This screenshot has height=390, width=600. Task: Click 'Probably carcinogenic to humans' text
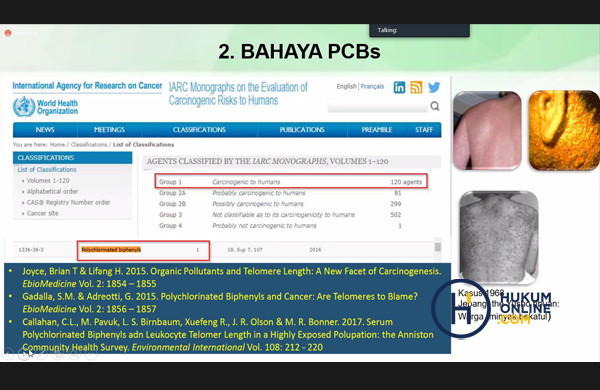coord(259,193)
